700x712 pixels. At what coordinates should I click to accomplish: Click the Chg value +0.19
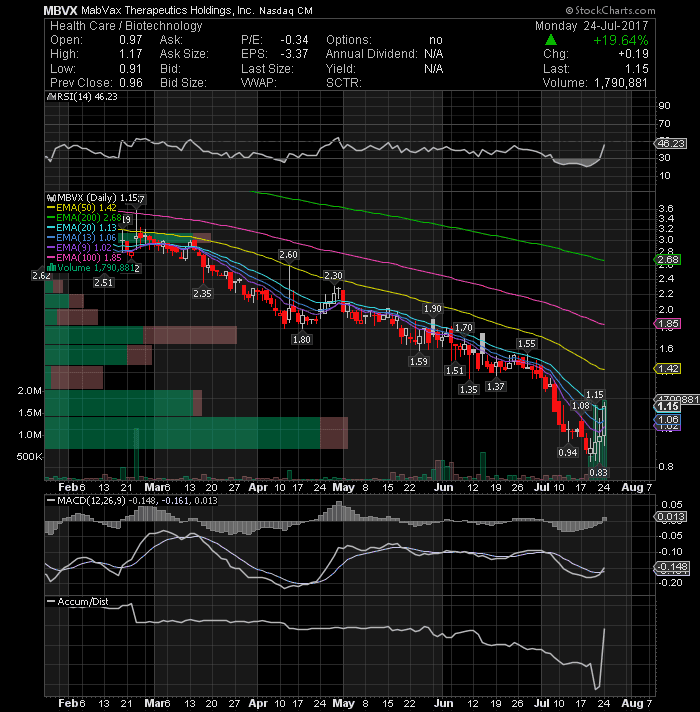[x=633, y=54]
